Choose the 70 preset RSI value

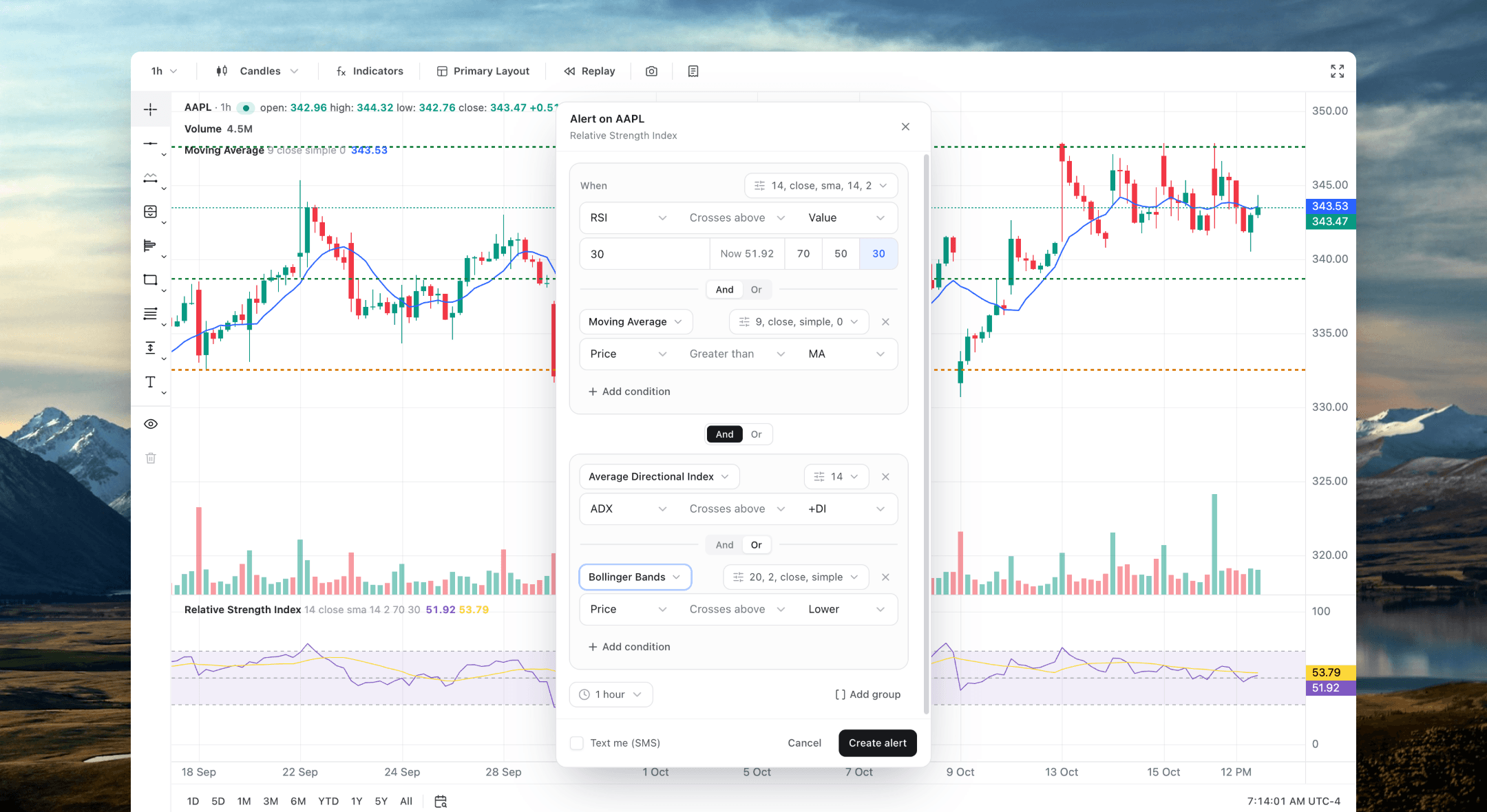point(803,254)
